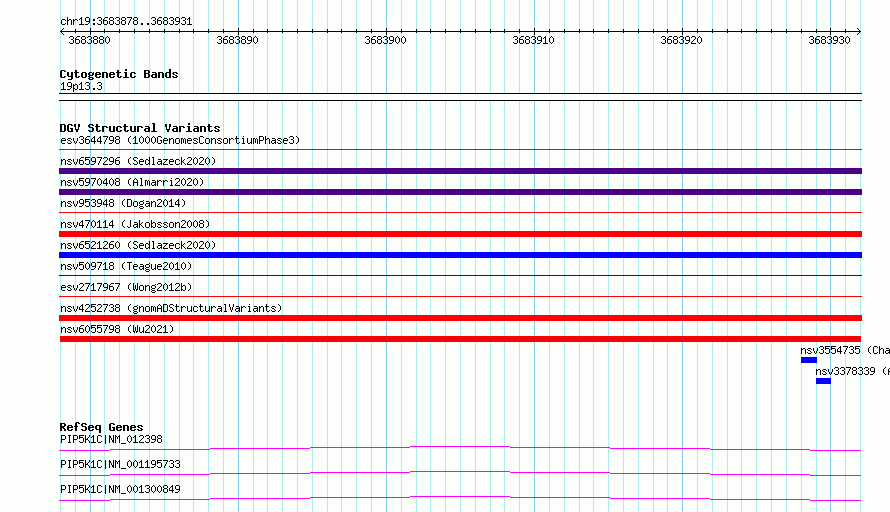The image size is (890, 512).
Task: Click the esv2717967 Wong2012b variant label
Action: click(126, 287)
